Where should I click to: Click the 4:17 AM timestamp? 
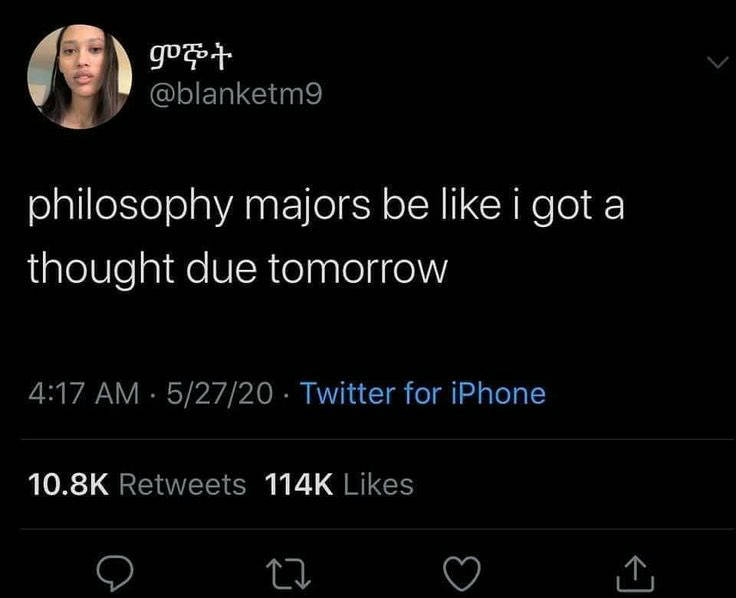84,393
